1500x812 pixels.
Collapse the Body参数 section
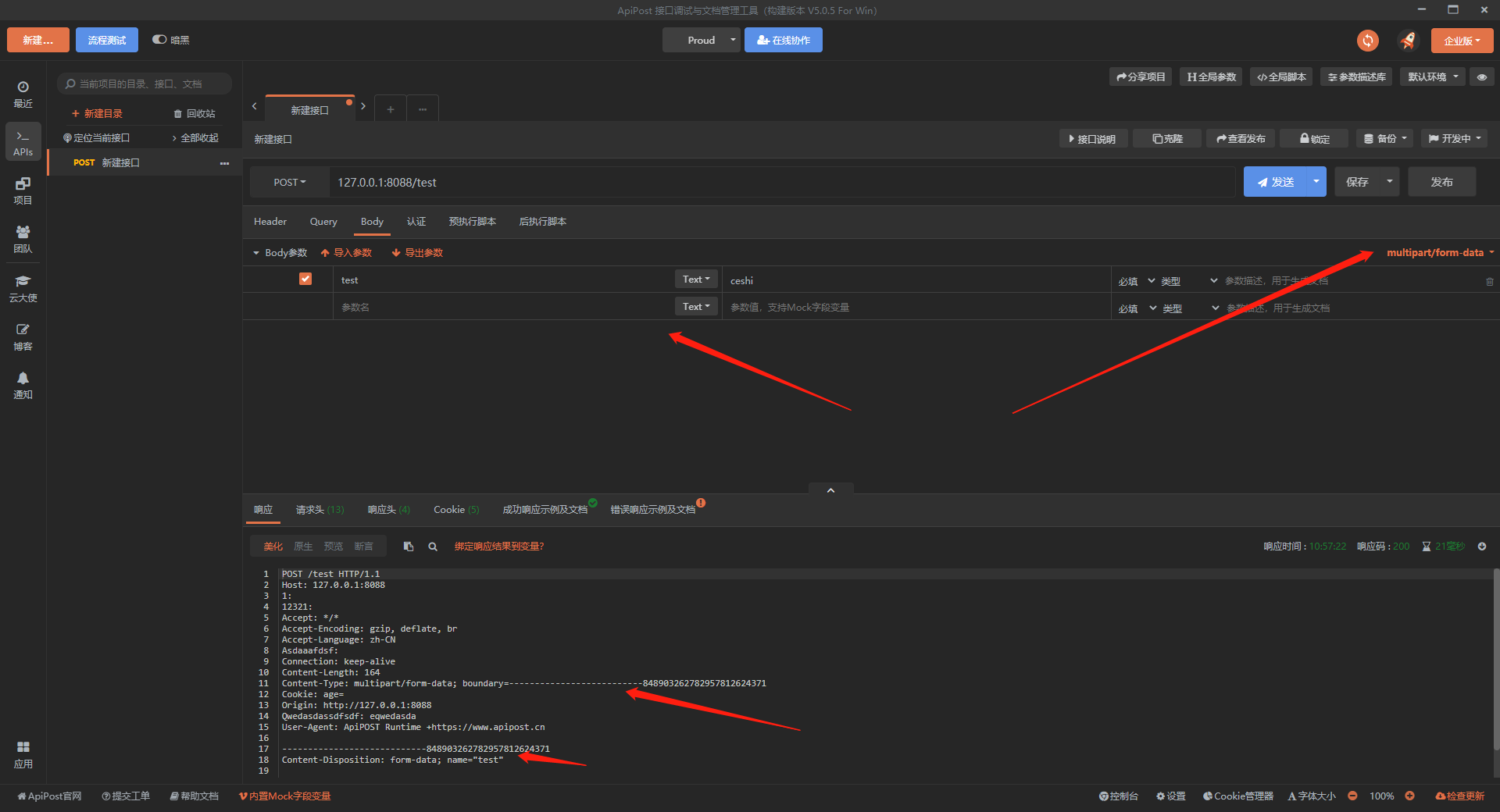[255, 253]
